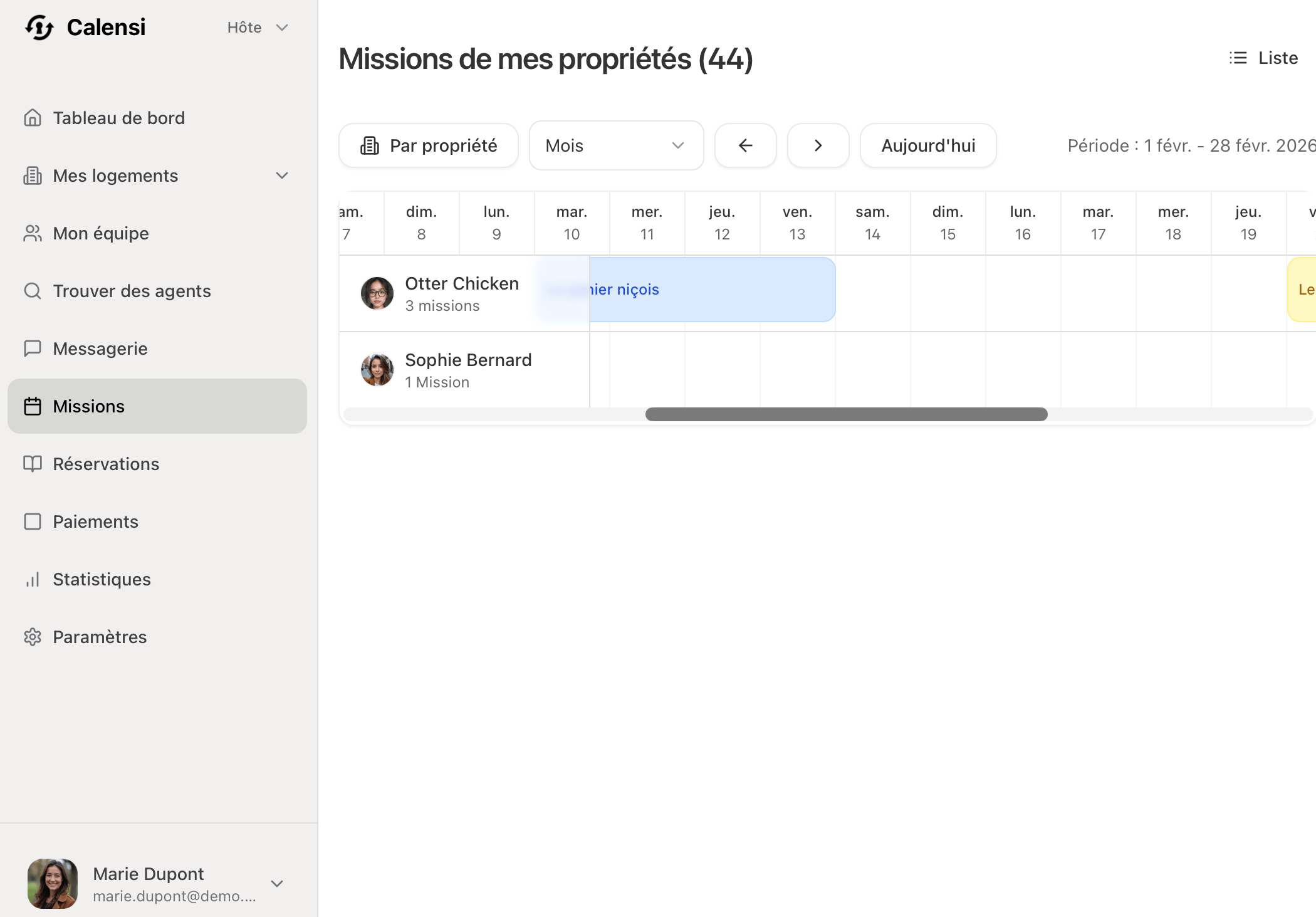Click the Mon équipe people icon
The image size is (1316, 917).
[x=33, y=233]
